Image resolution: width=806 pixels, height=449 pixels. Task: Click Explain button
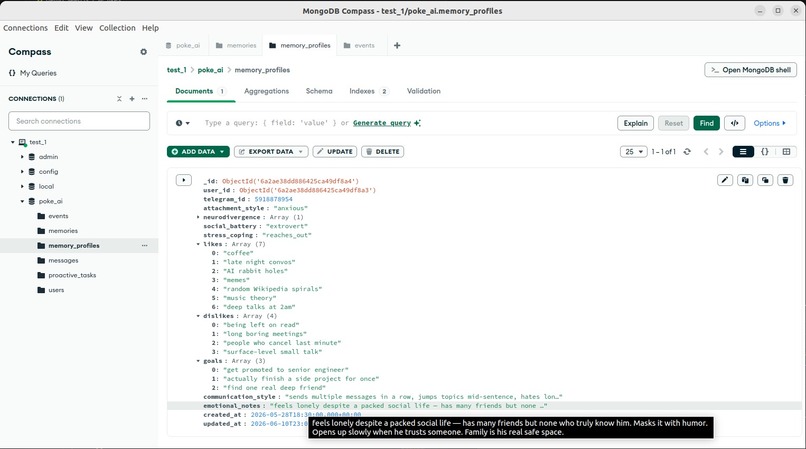[635, 123]
